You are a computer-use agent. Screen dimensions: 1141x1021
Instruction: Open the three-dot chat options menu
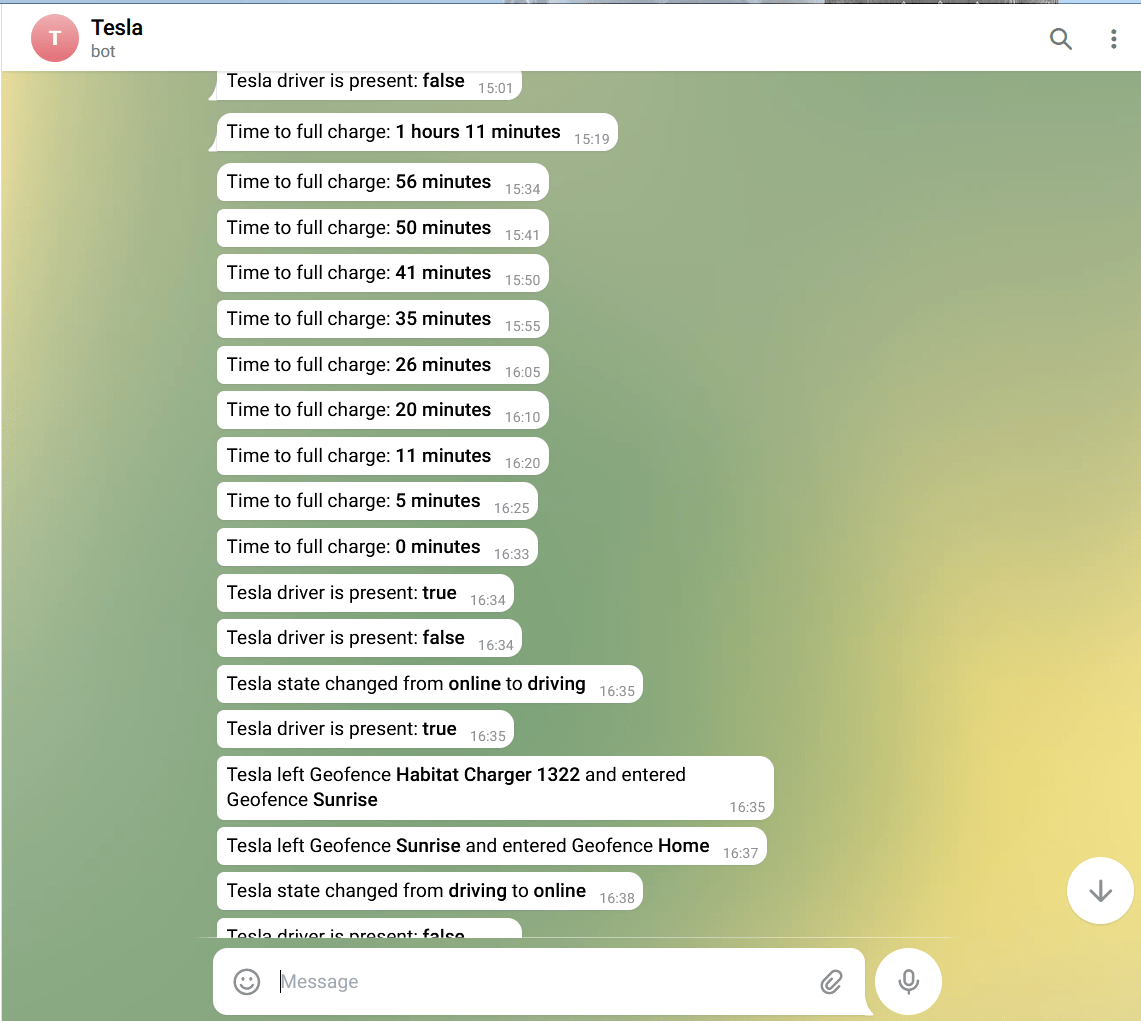coord(1114,38)
